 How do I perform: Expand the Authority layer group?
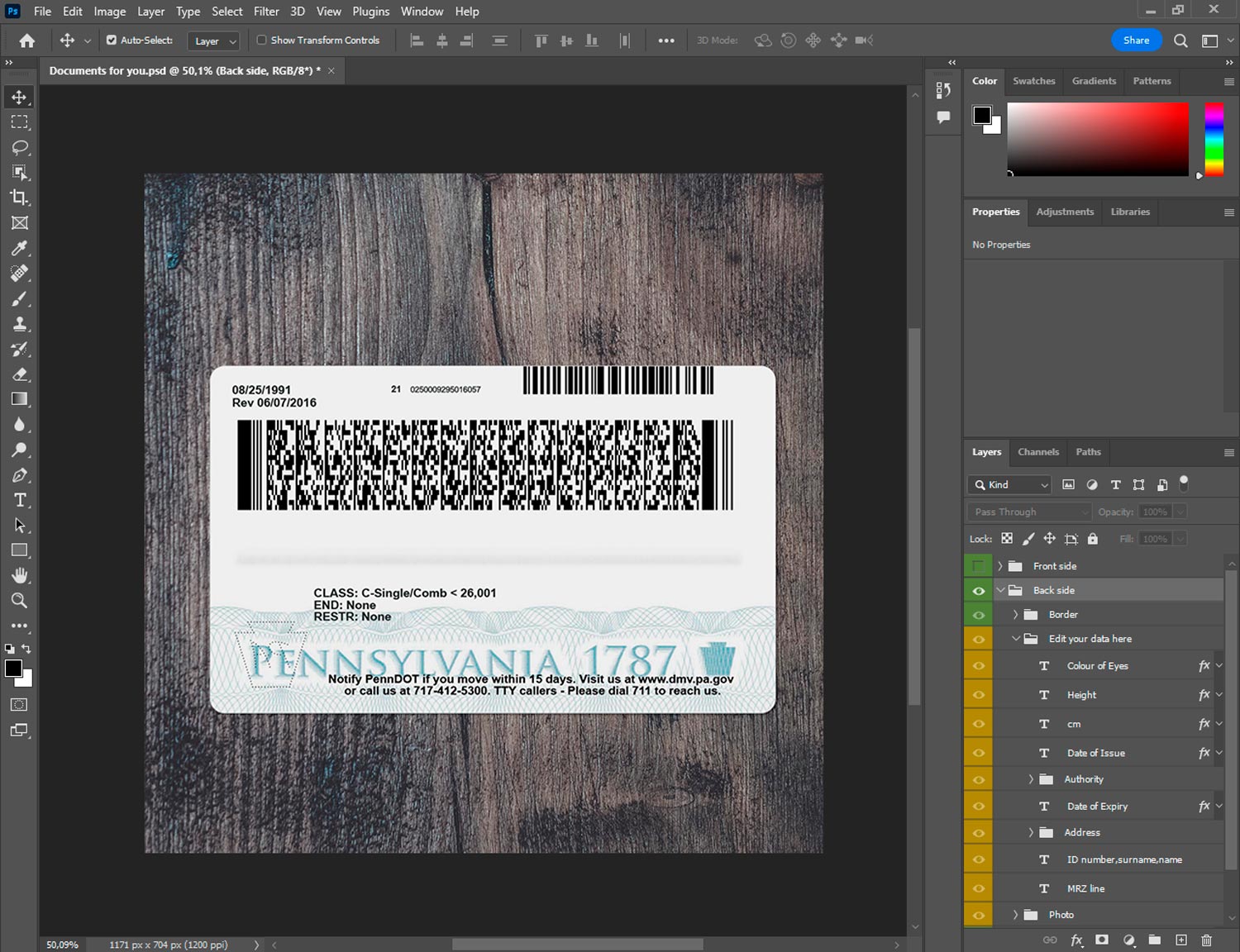click(1031, 779)
